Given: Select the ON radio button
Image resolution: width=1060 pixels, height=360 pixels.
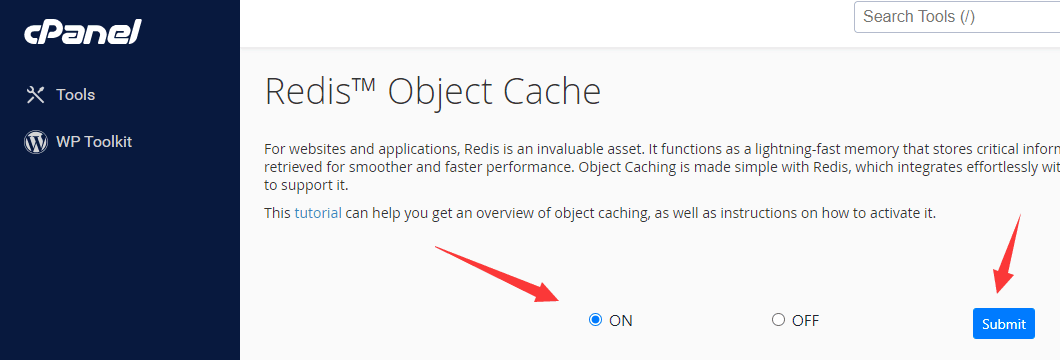Looking at the screenshot, I should click(595, 319).
